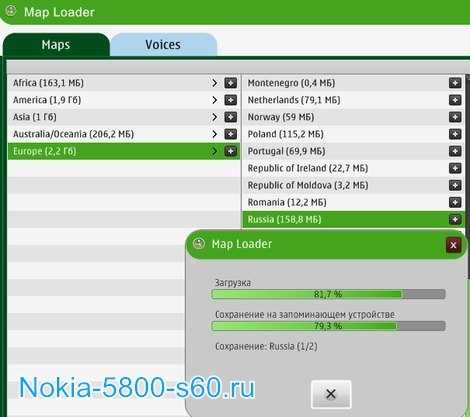
Task: Add Romania map with plus icon
Action: point(455,202)
